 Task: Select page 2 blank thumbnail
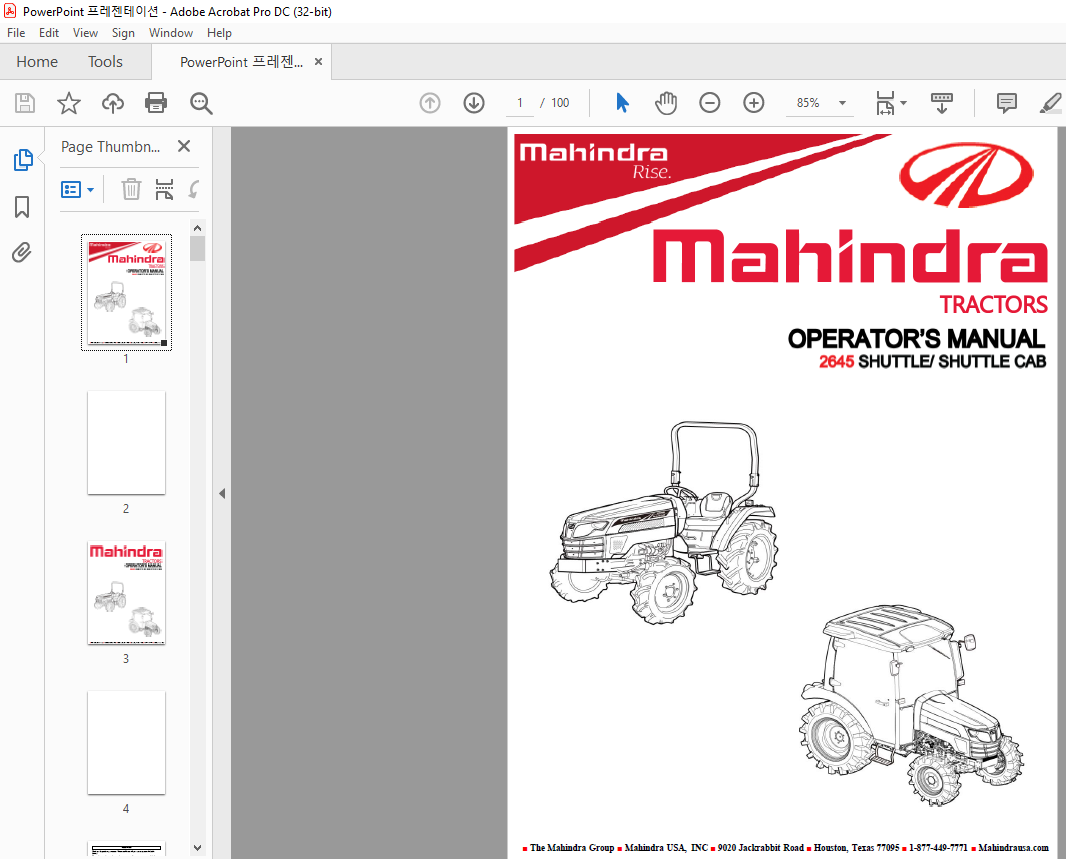tap(126, 442)
